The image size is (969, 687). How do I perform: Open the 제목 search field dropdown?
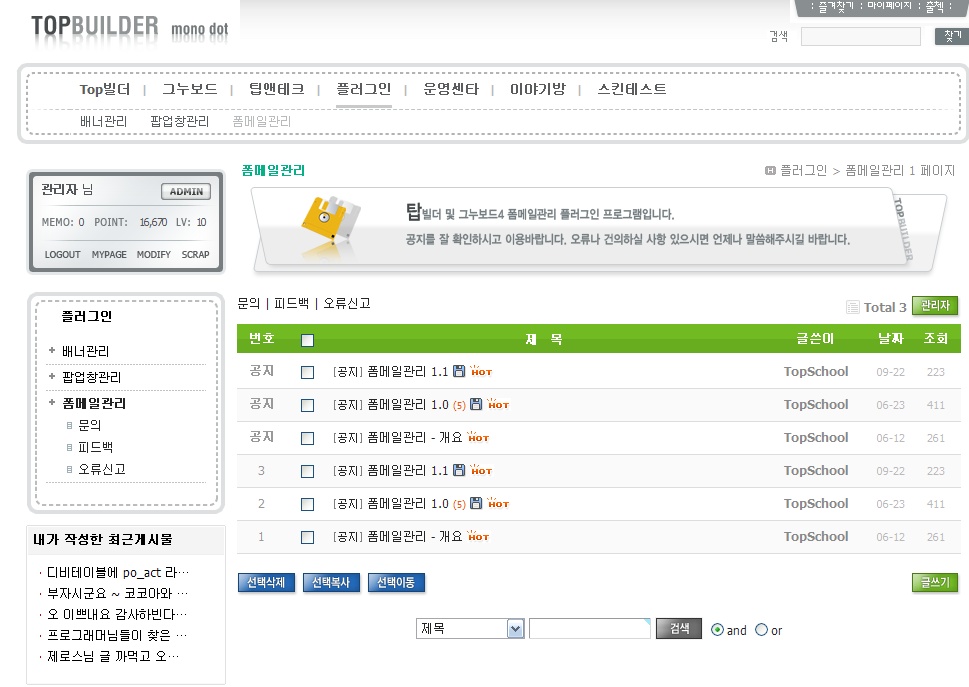click(515, 629)
